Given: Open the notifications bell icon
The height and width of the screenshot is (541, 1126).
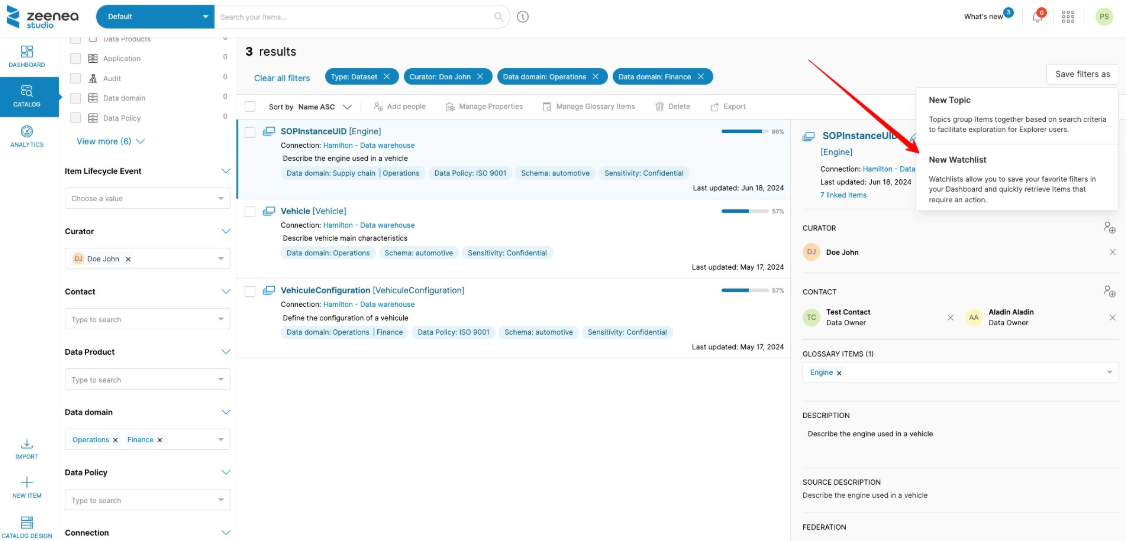Looking at the screenshot, I should coord(1037,17).
